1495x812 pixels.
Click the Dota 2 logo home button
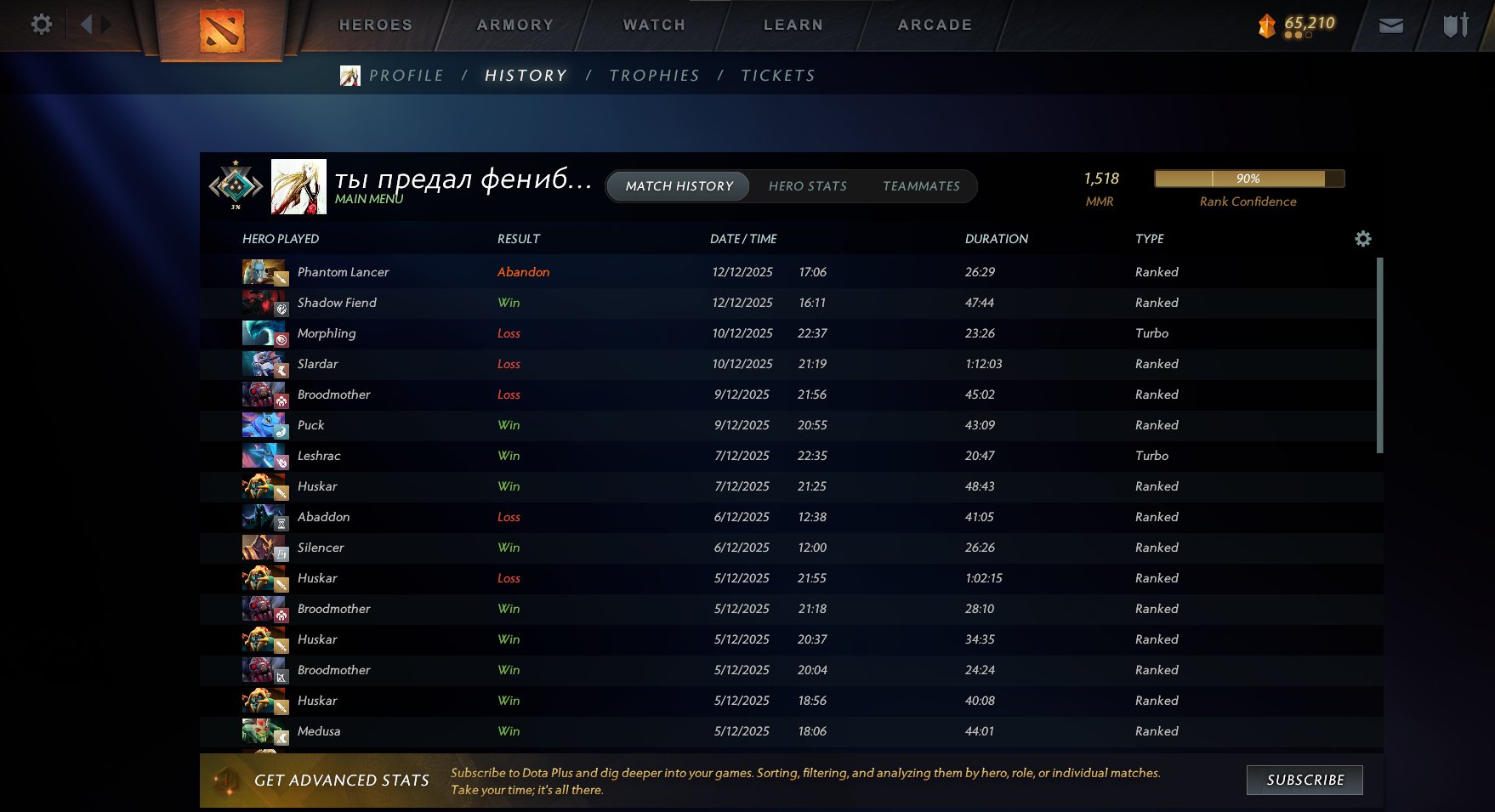(x=221, y=31)
